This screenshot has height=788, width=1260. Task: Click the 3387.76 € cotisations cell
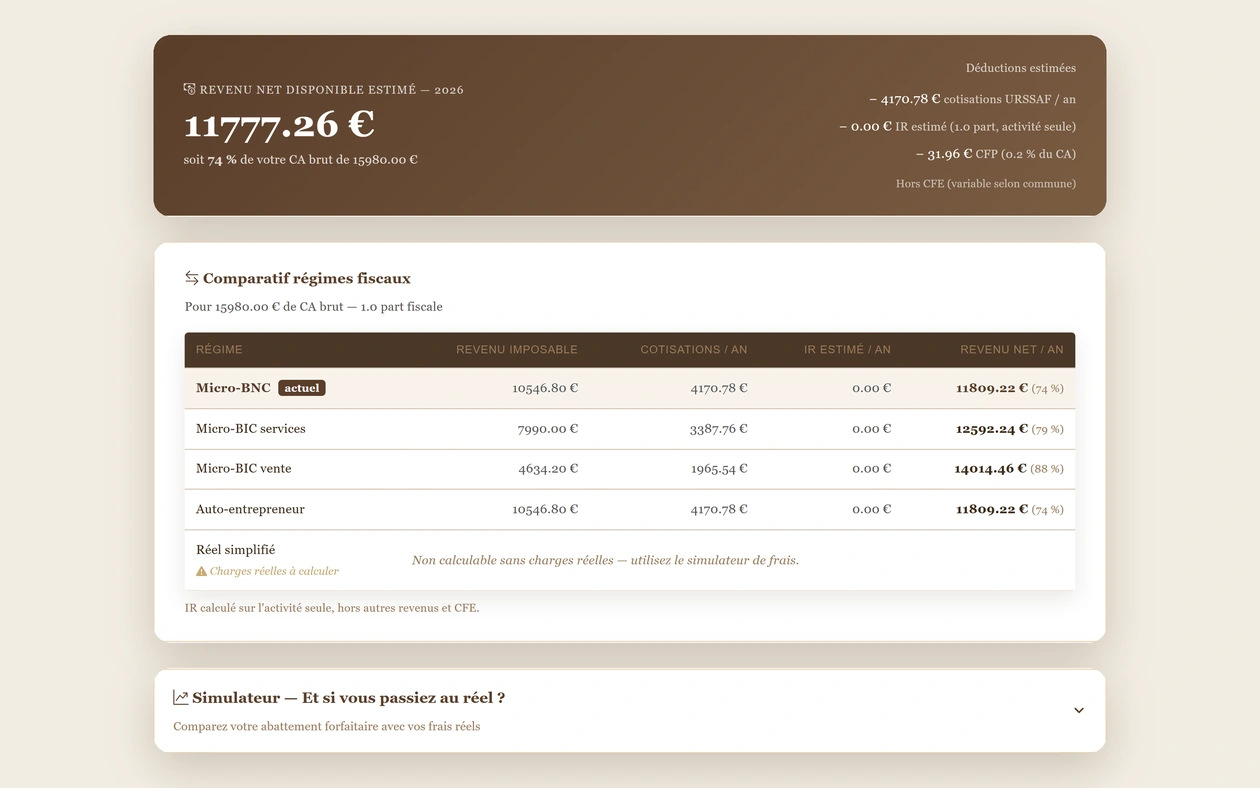click(719, 429)
